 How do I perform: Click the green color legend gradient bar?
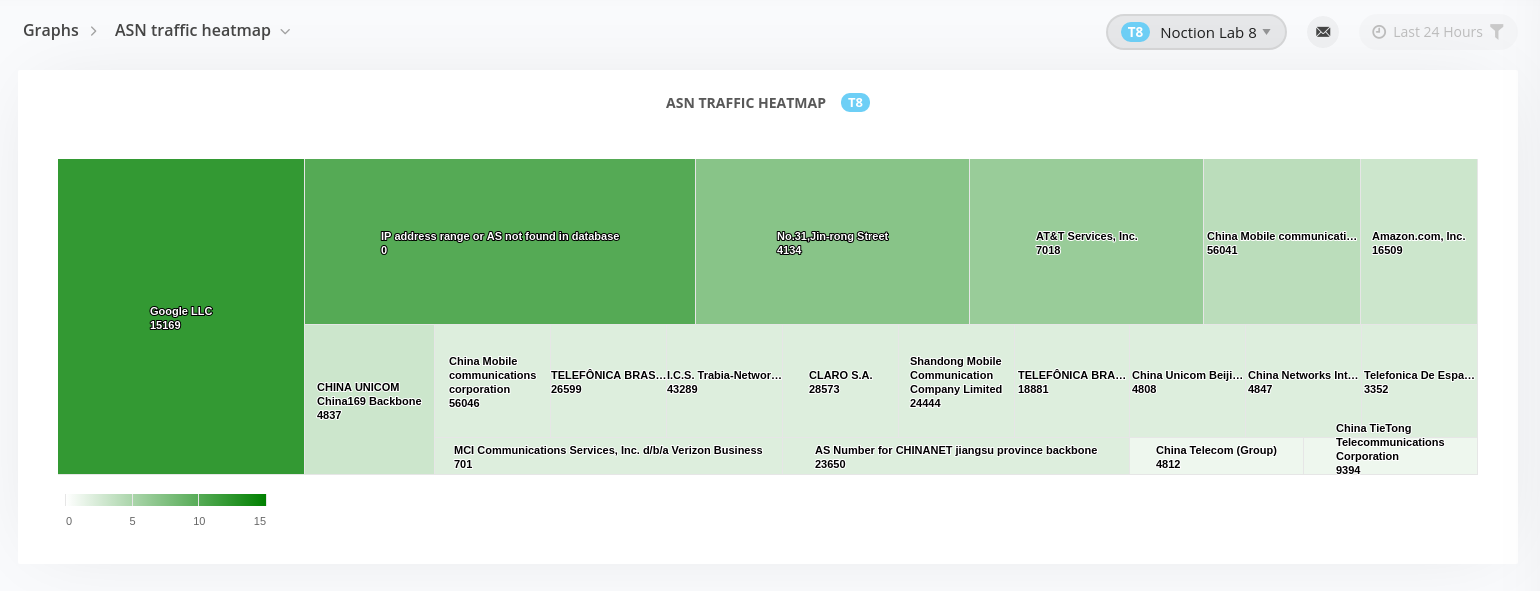[166, 500]
